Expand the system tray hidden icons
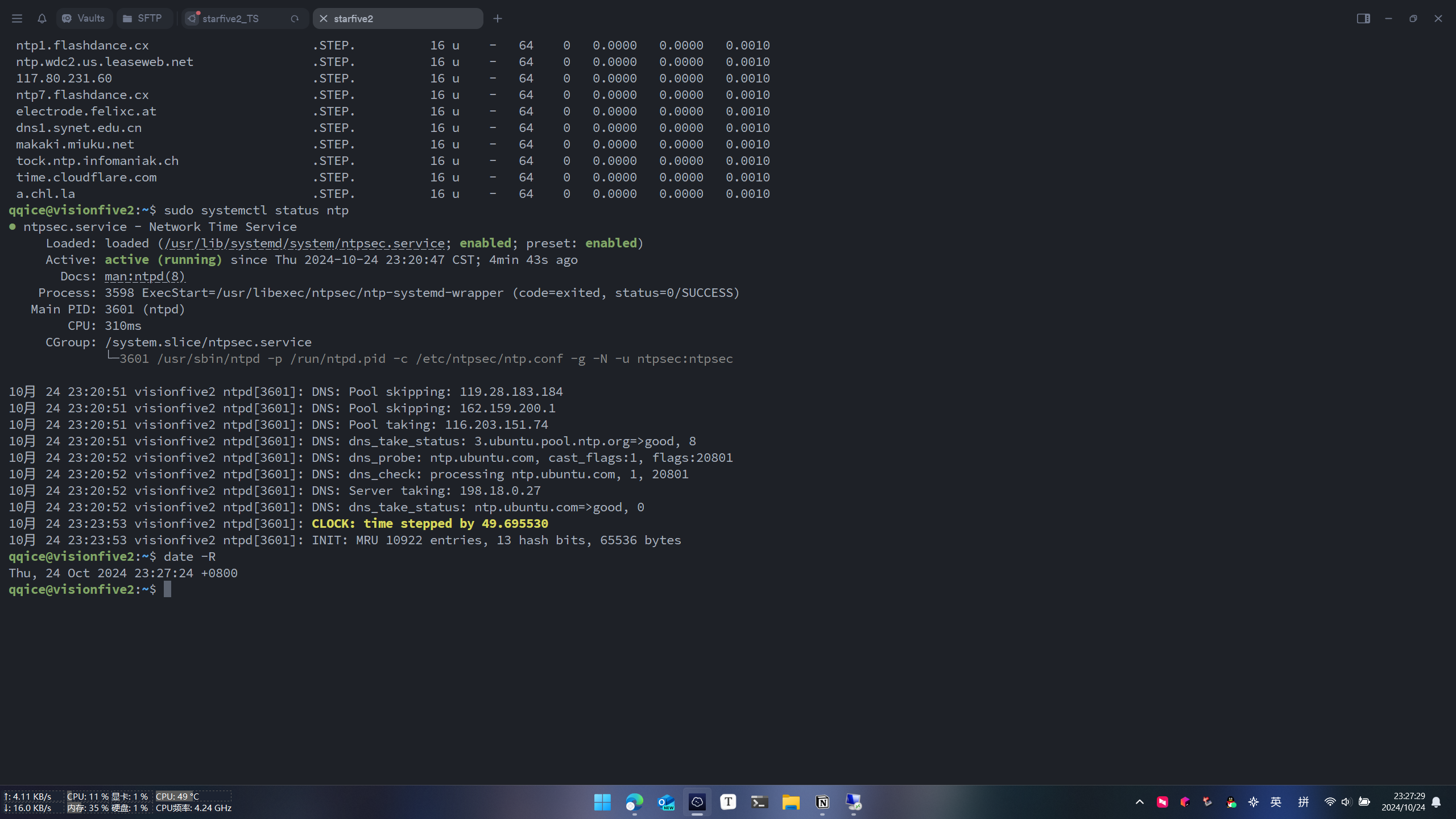The image size is (1456, 819). click(1139, 802)
